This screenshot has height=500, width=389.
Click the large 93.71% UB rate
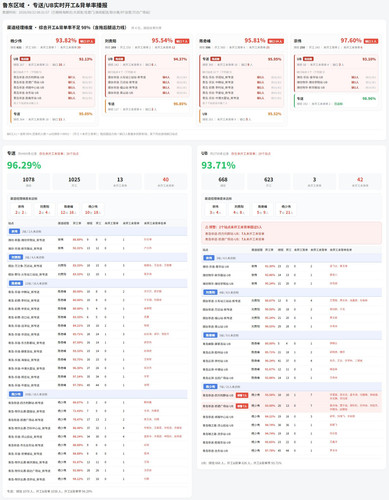(x=218, y=165)
